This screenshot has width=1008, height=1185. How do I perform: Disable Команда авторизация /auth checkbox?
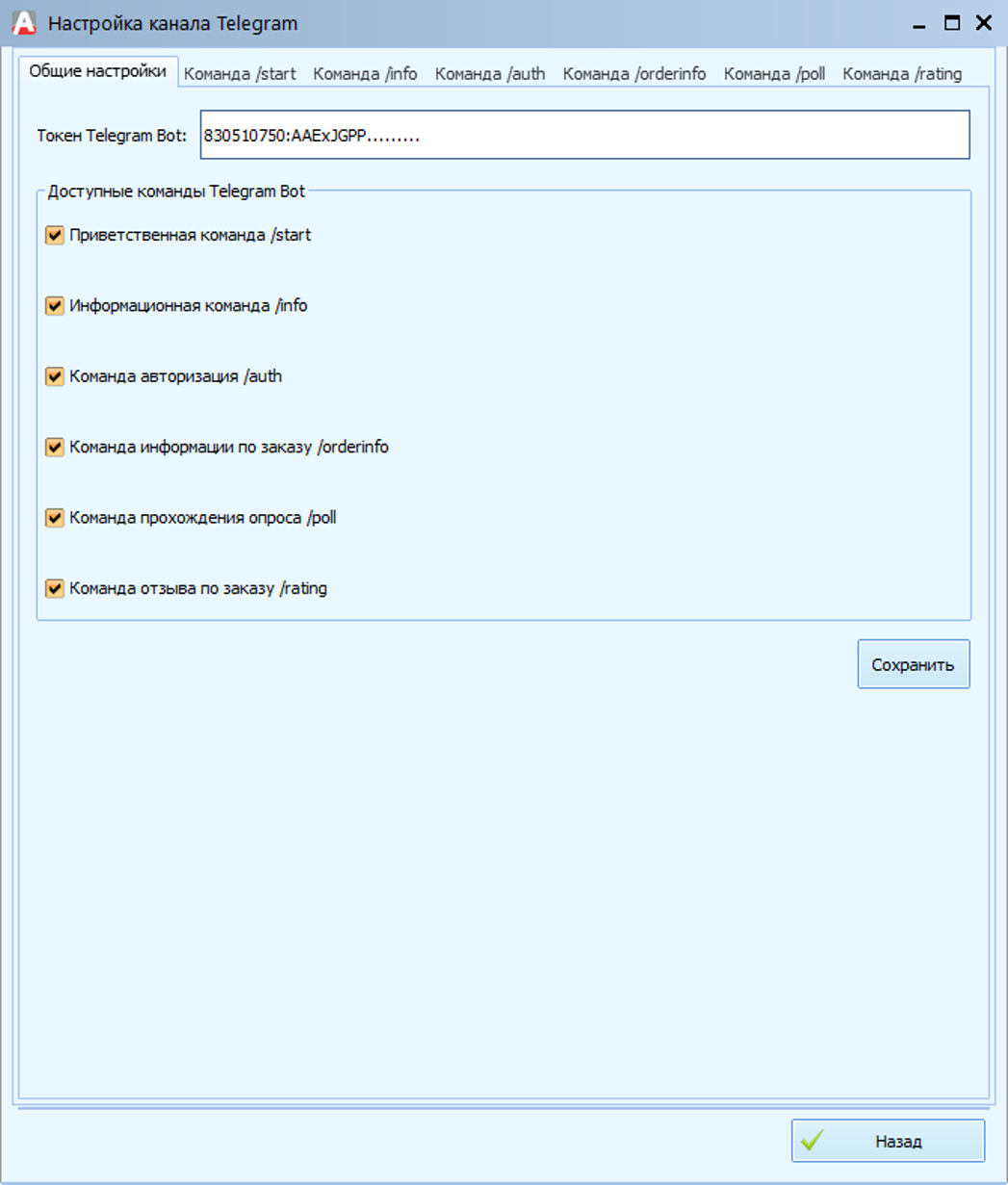pyautogui.click(x=55, y=376)
